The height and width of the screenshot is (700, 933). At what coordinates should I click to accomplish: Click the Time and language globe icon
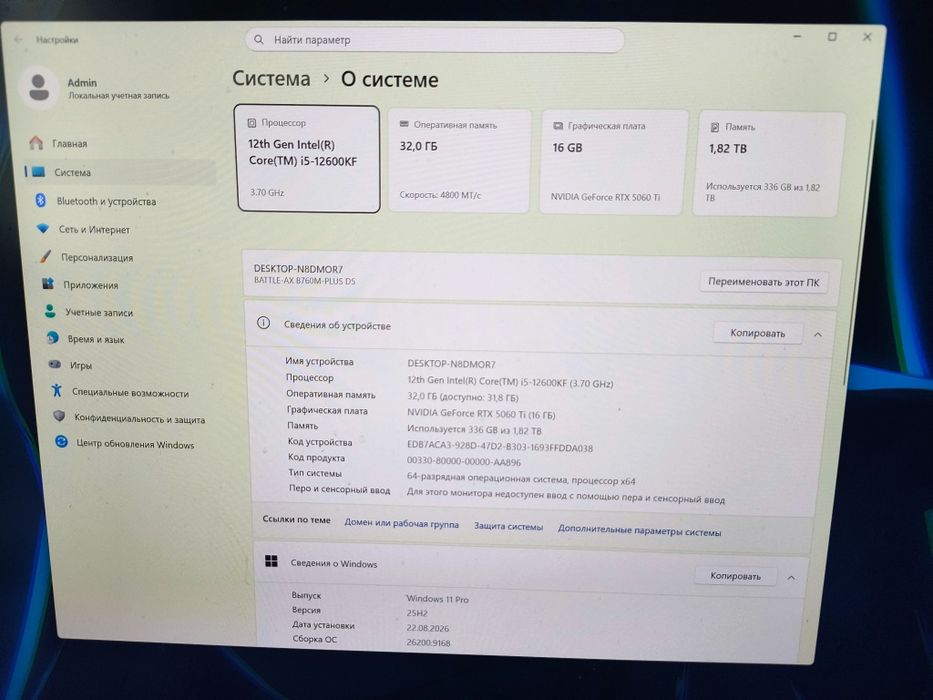pos(52,338)
